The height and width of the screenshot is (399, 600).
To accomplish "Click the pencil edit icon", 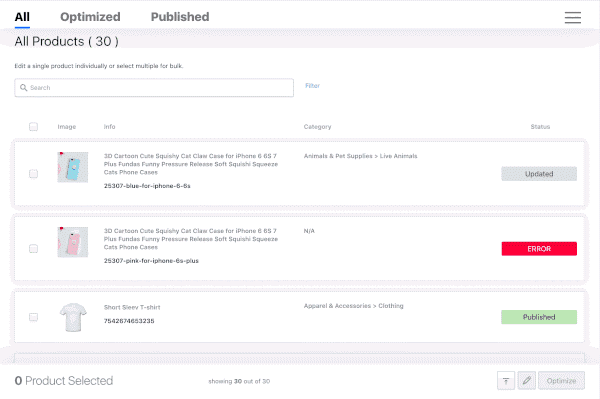I will coord(527,381).
